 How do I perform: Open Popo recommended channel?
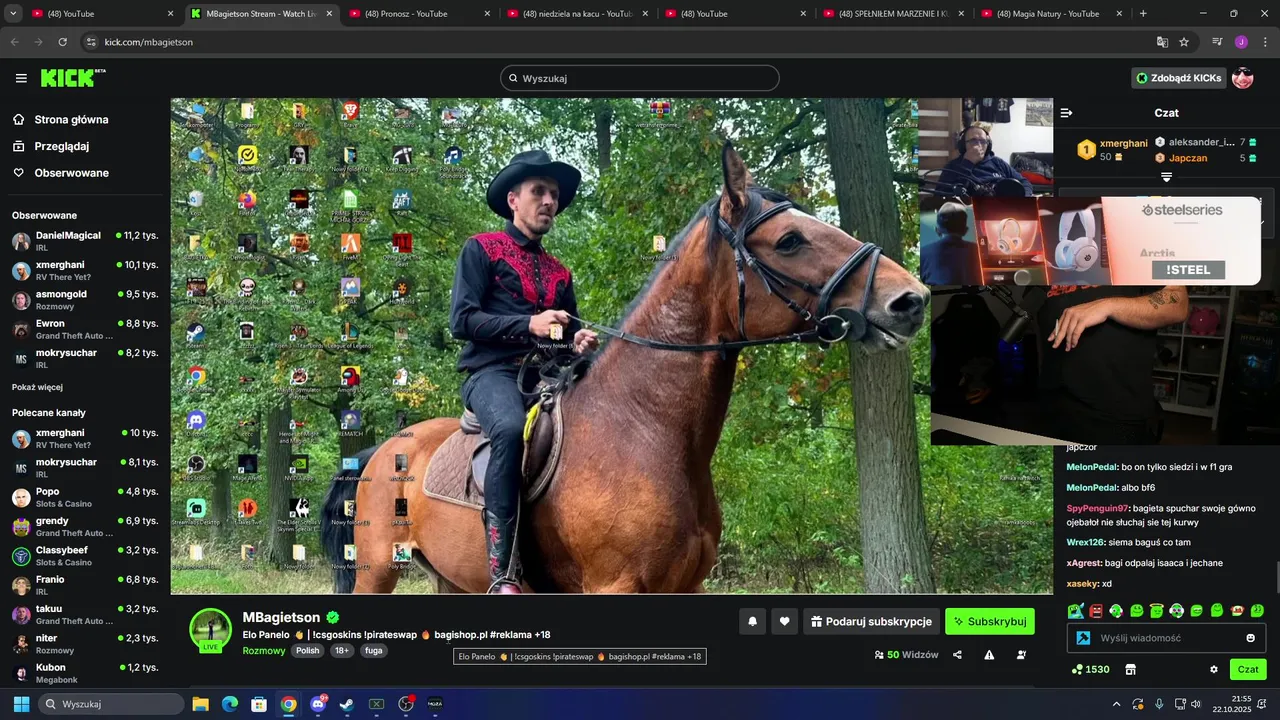(85, 497)
